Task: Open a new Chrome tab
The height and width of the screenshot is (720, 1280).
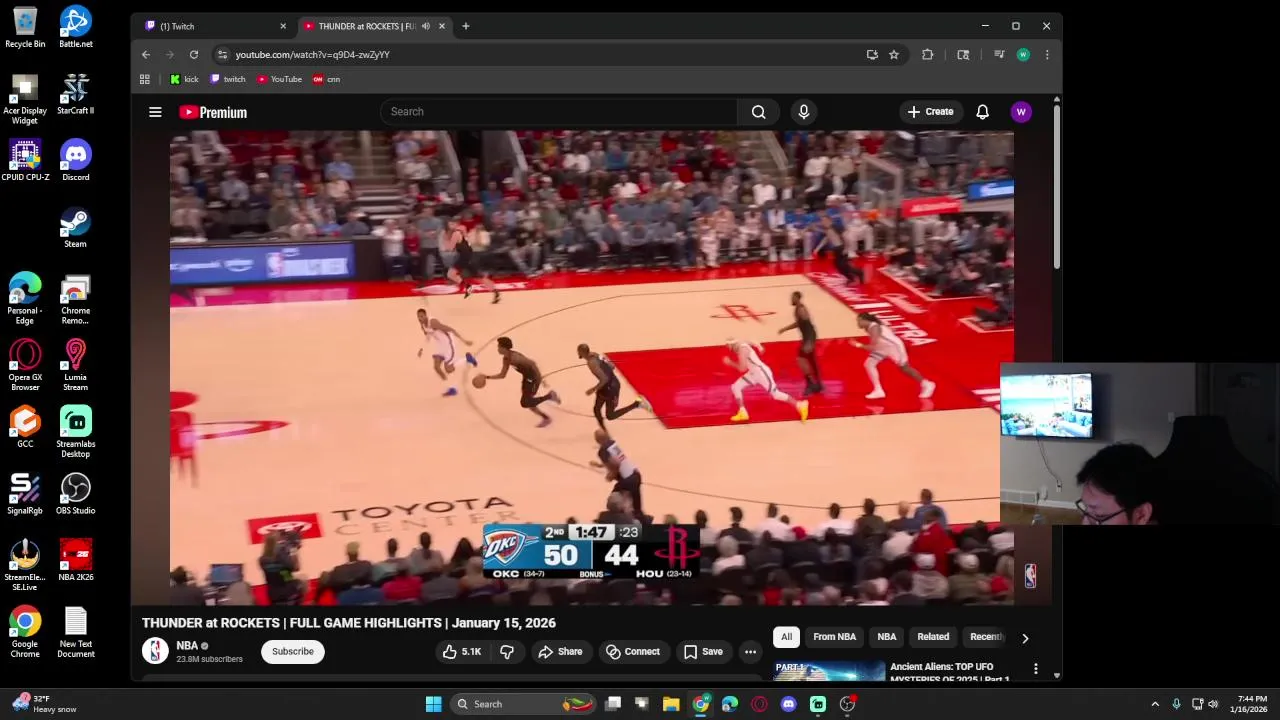Action: [465, 26]
